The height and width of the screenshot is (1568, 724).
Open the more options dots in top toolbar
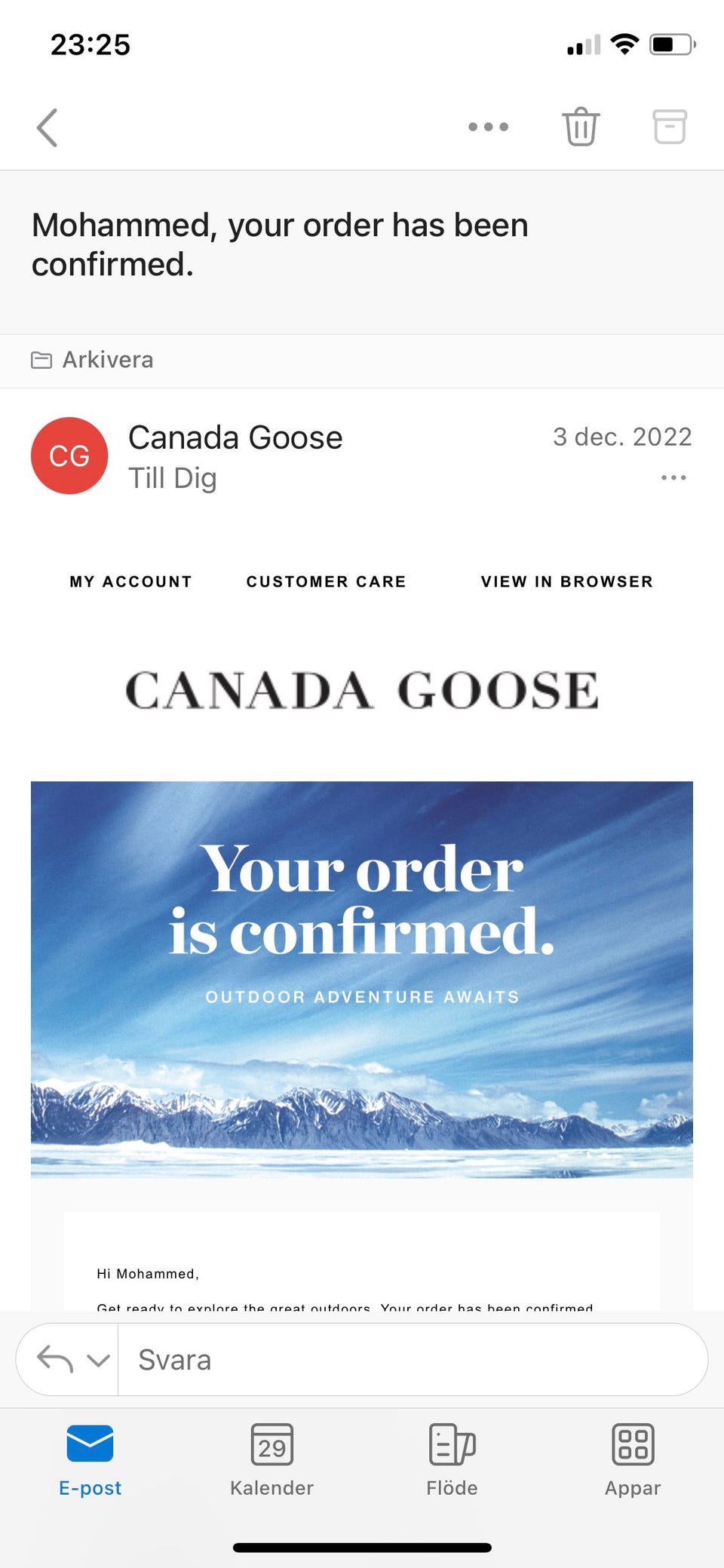[488, 127]
